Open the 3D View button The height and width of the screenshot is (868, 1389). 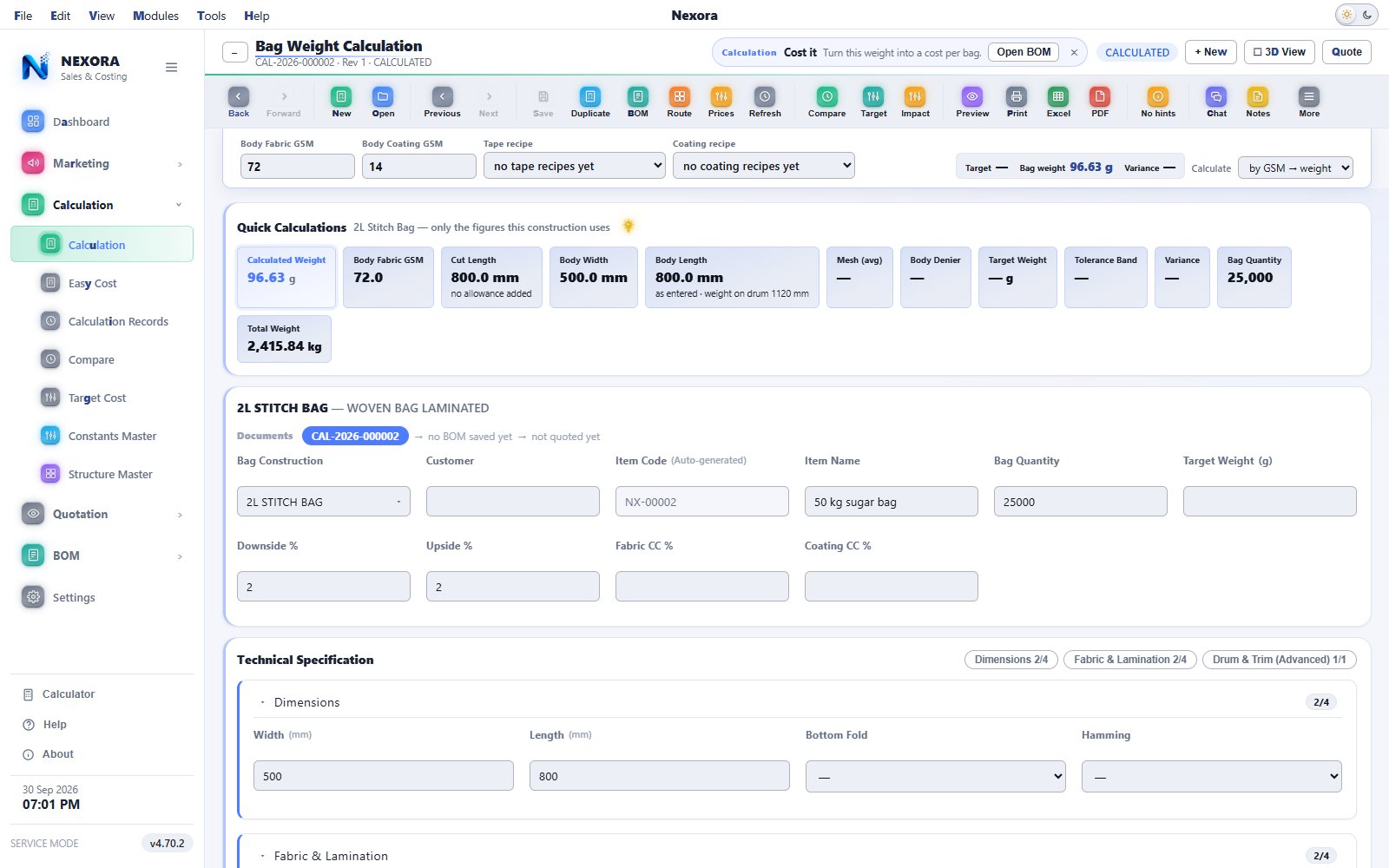[1280, 52]
